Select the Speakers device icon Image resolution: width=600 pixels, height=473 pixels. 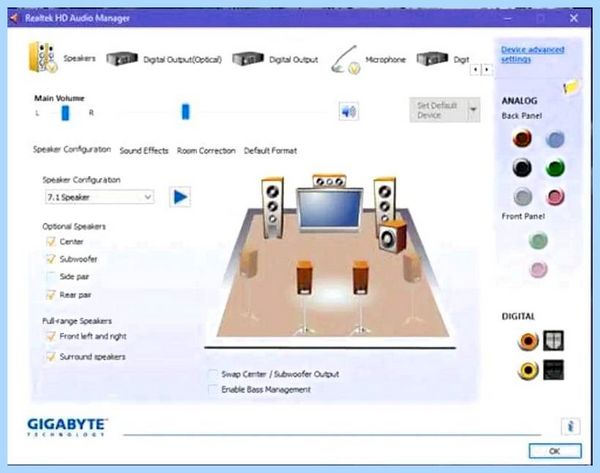pyautogui.click(x=43, y=57)
